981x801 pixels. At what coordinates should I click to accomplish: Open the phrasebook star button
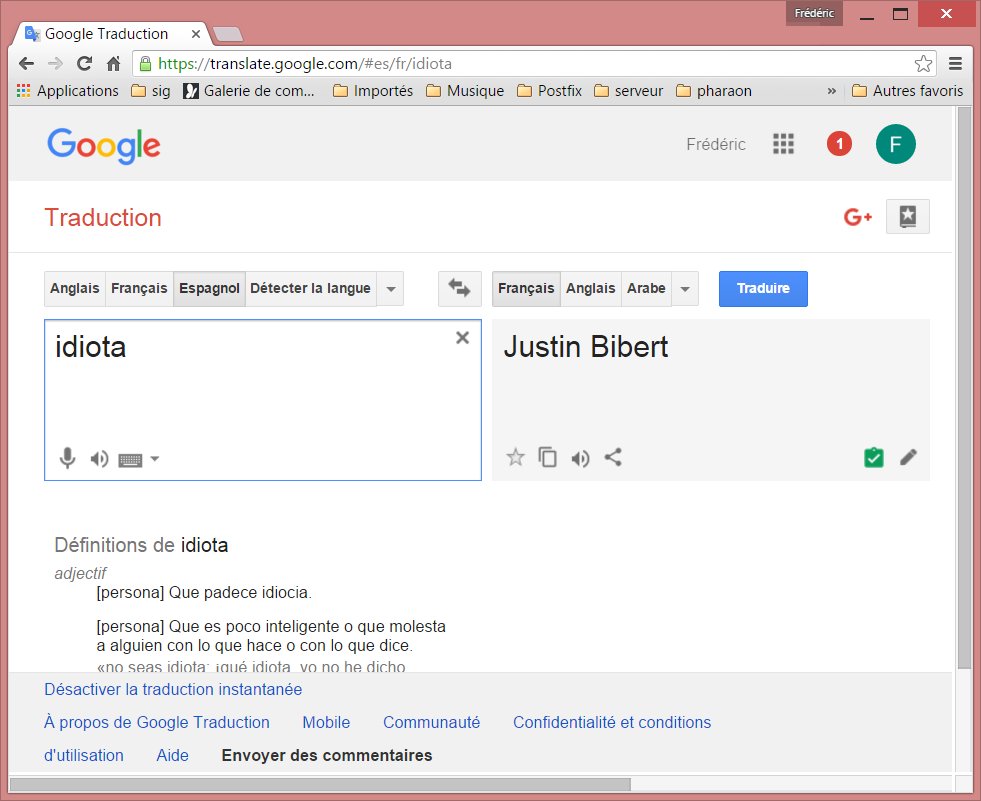(908, 217)
